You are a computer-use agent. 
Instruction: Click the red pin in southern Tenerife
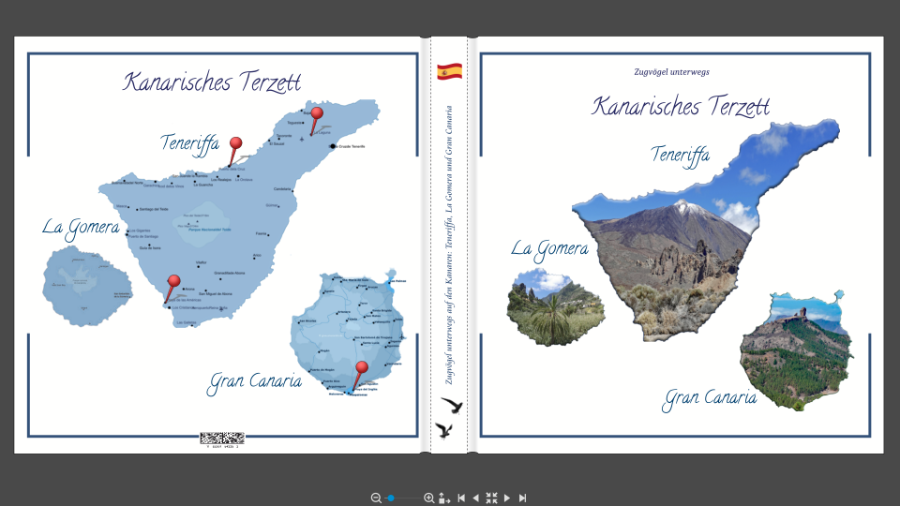(x=172, y=289)
